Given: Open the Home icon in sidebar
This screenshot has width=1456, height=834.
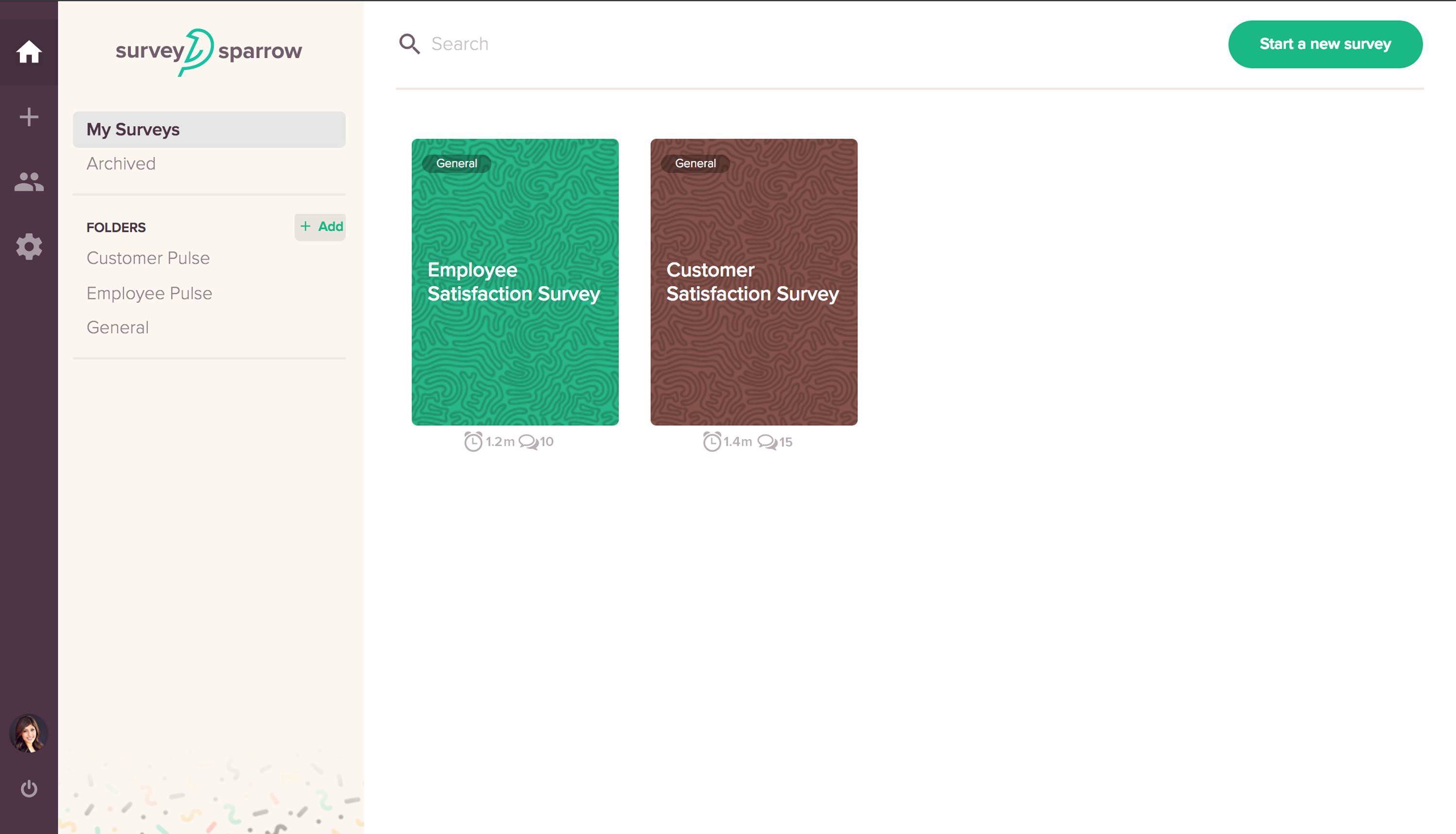Looking at the screenshot, I should click(x=29, y=51).
